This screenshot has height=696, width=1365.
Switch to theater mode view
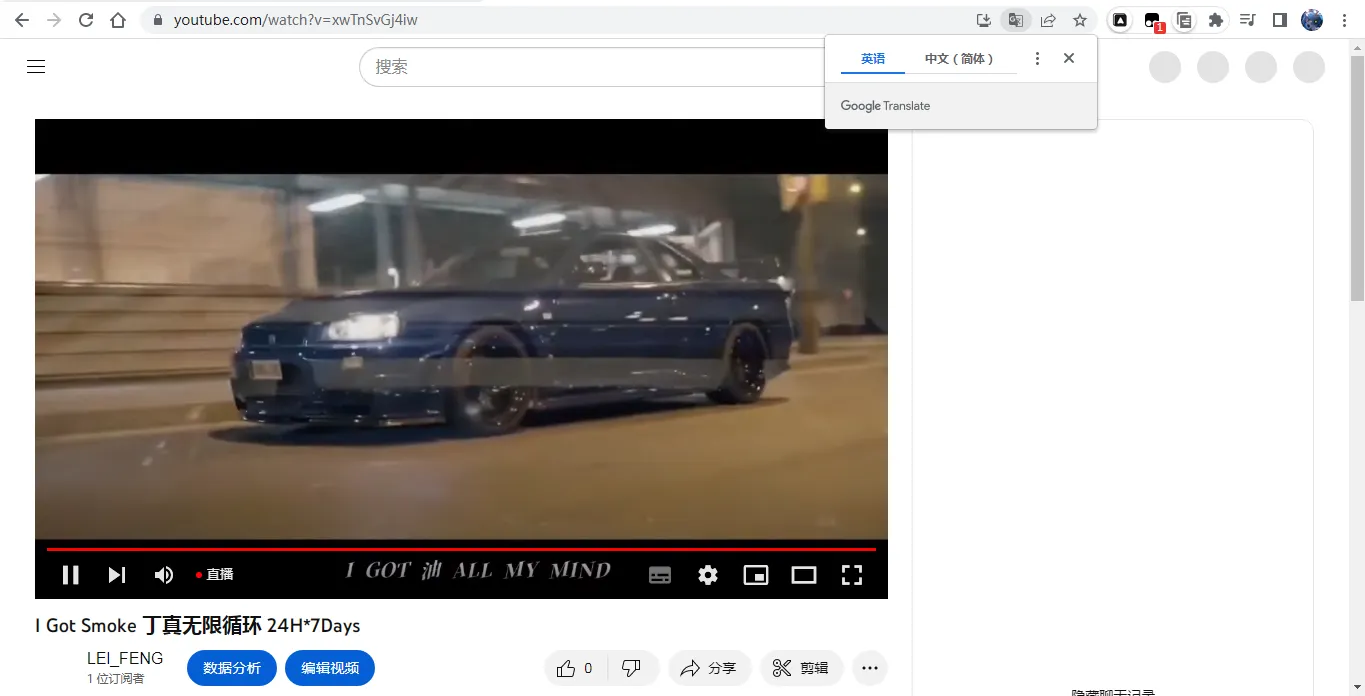804,575
